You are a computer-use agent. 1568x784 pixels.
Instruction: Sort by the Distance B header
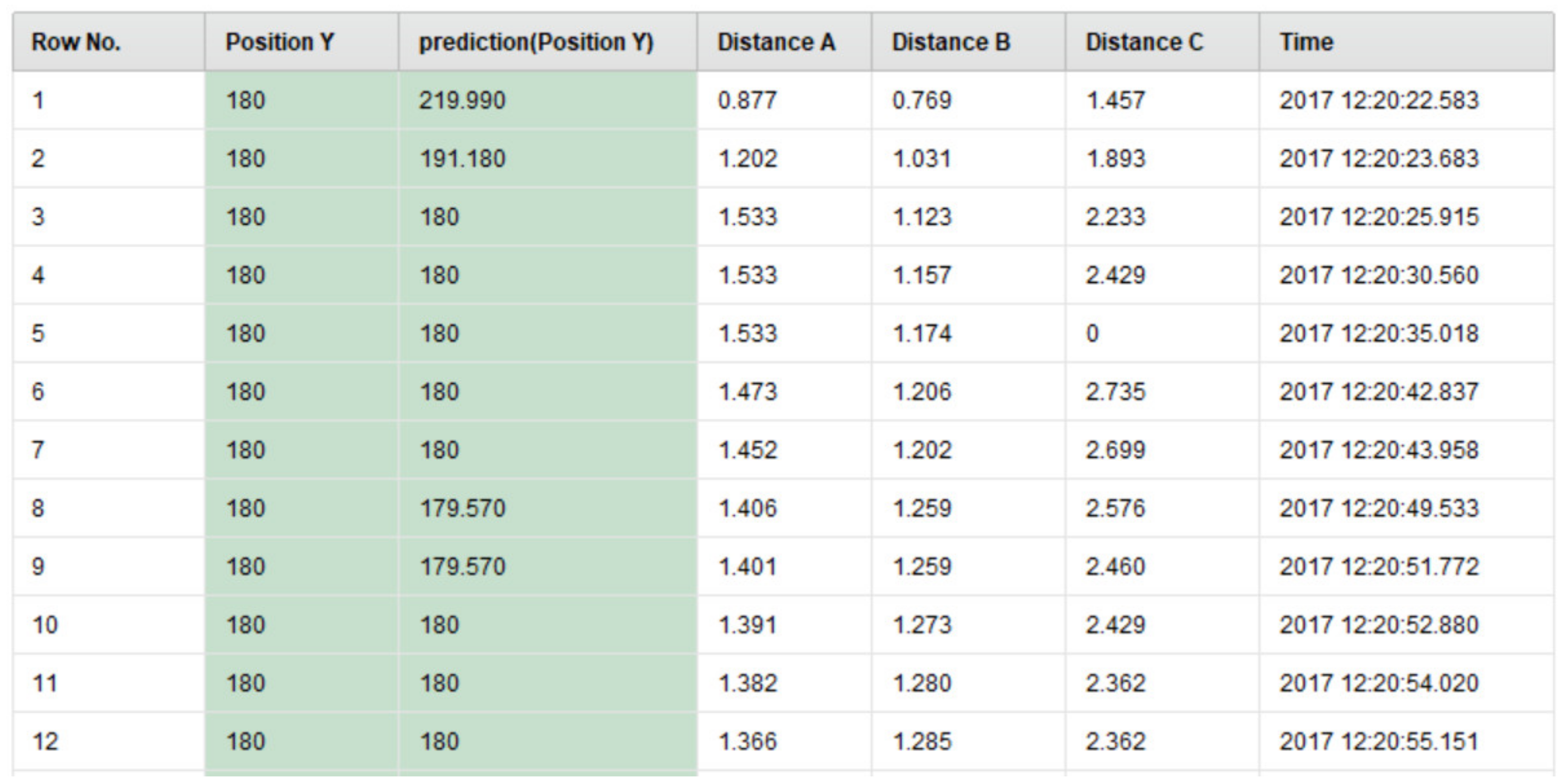[x=969, y=42]
